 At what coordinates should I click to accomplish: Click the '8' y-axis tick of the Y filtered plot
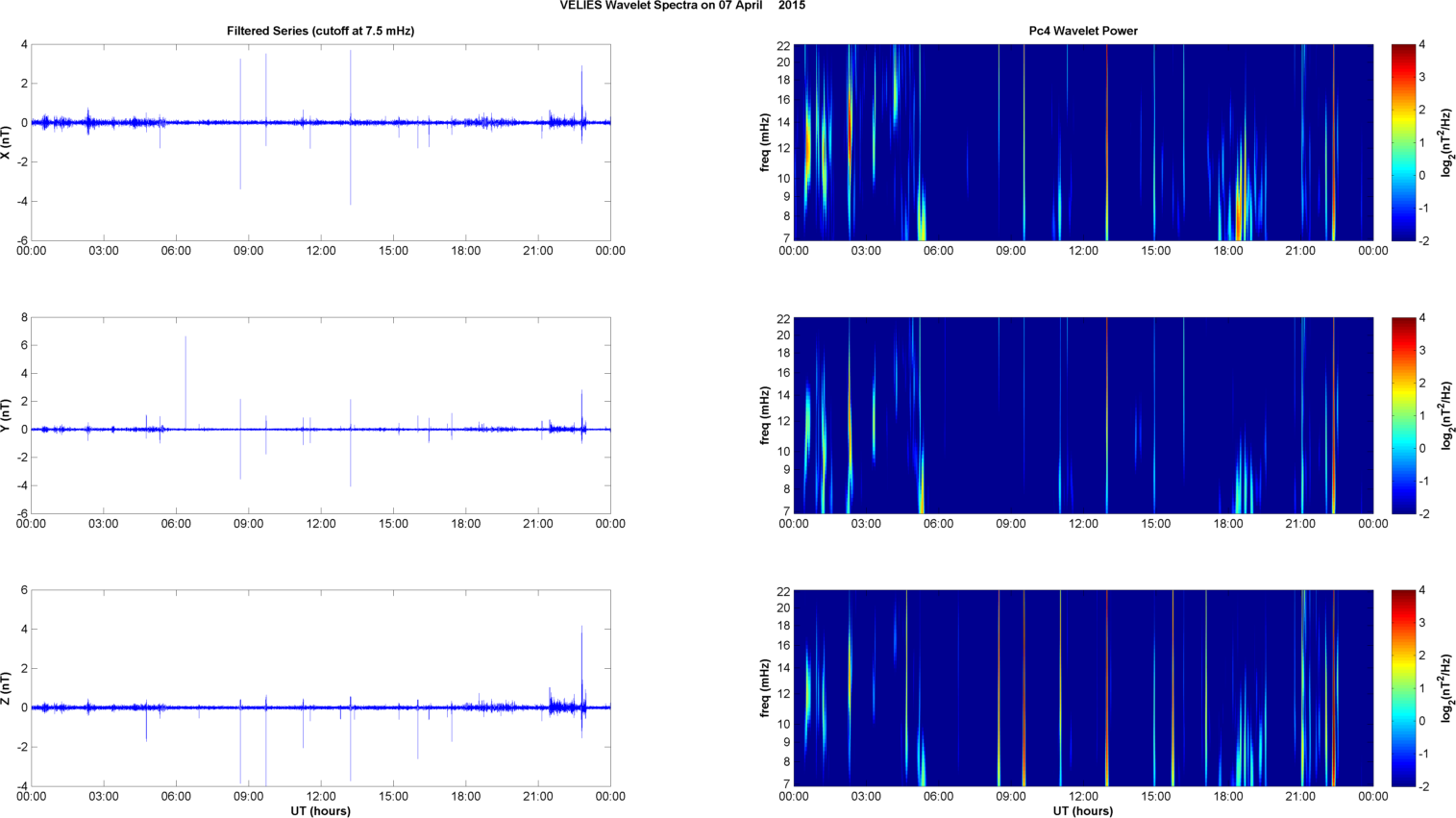pyautogui.click(x=24, y=317)
